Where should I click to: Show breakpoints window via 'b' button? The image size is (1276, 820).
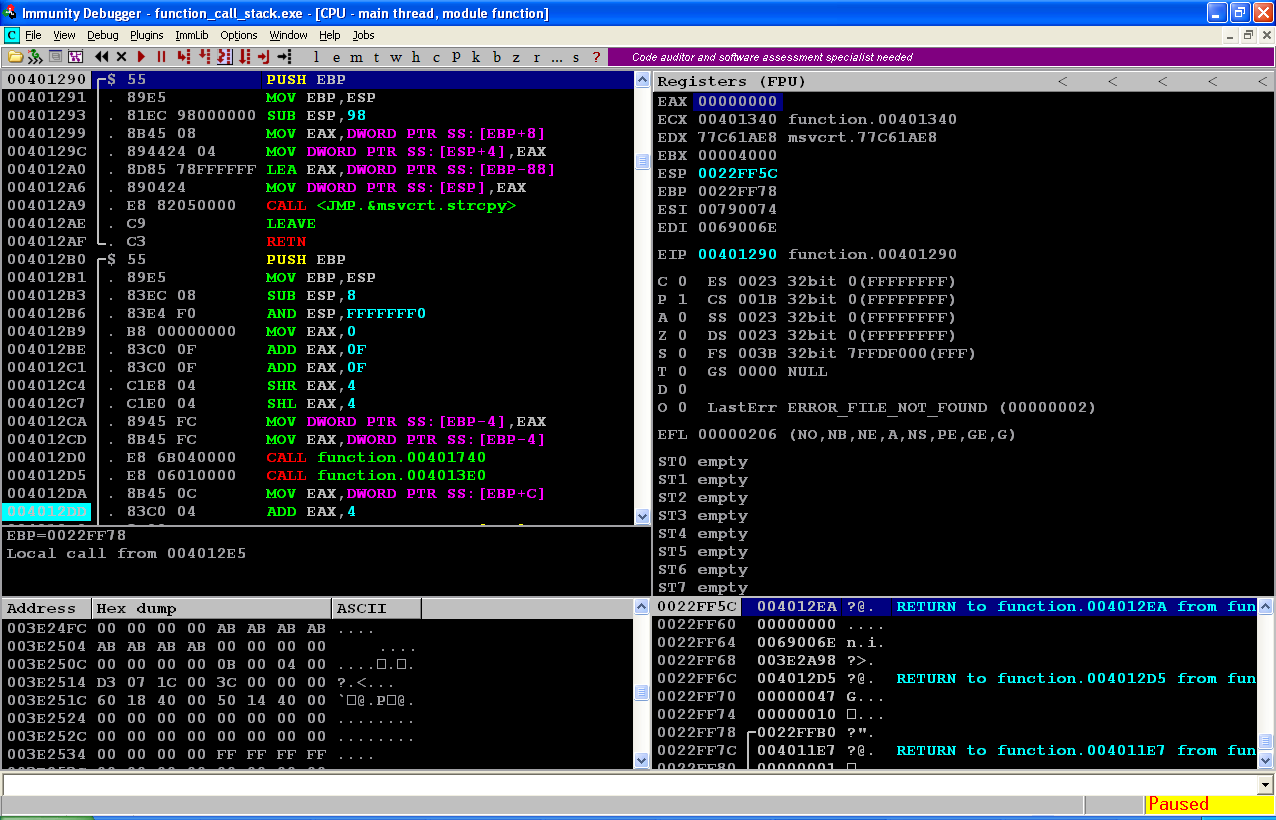(496, 57)
